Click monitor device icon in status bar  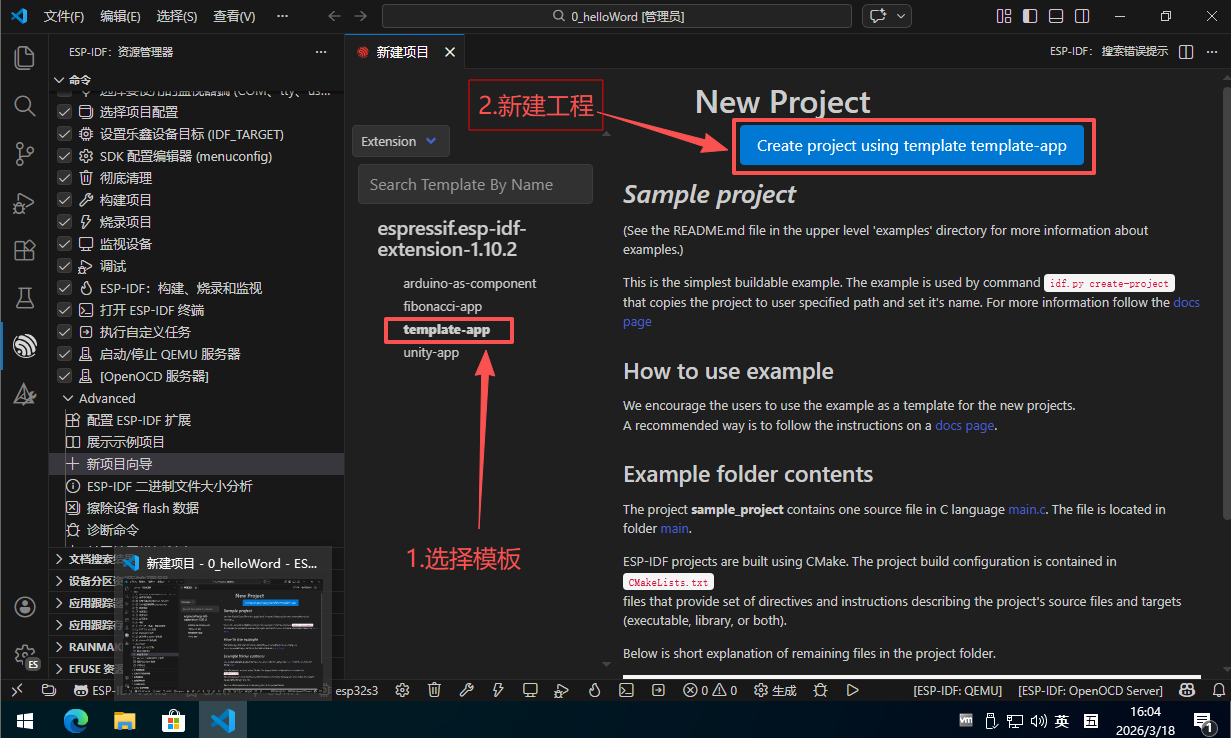(x=530, y=690)
